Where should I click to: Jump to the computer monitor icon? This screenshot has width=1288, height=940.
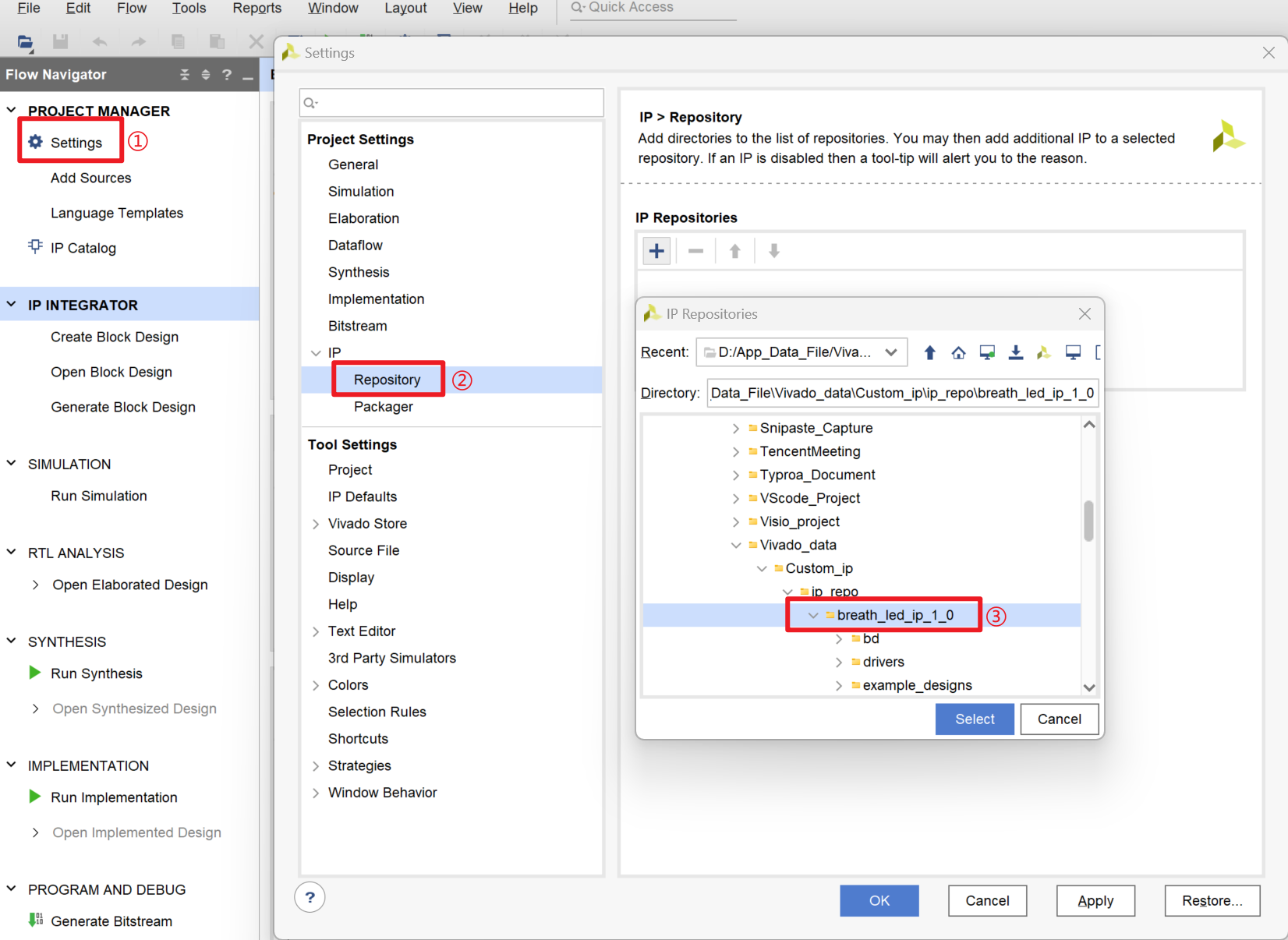tap(1073, 352)
